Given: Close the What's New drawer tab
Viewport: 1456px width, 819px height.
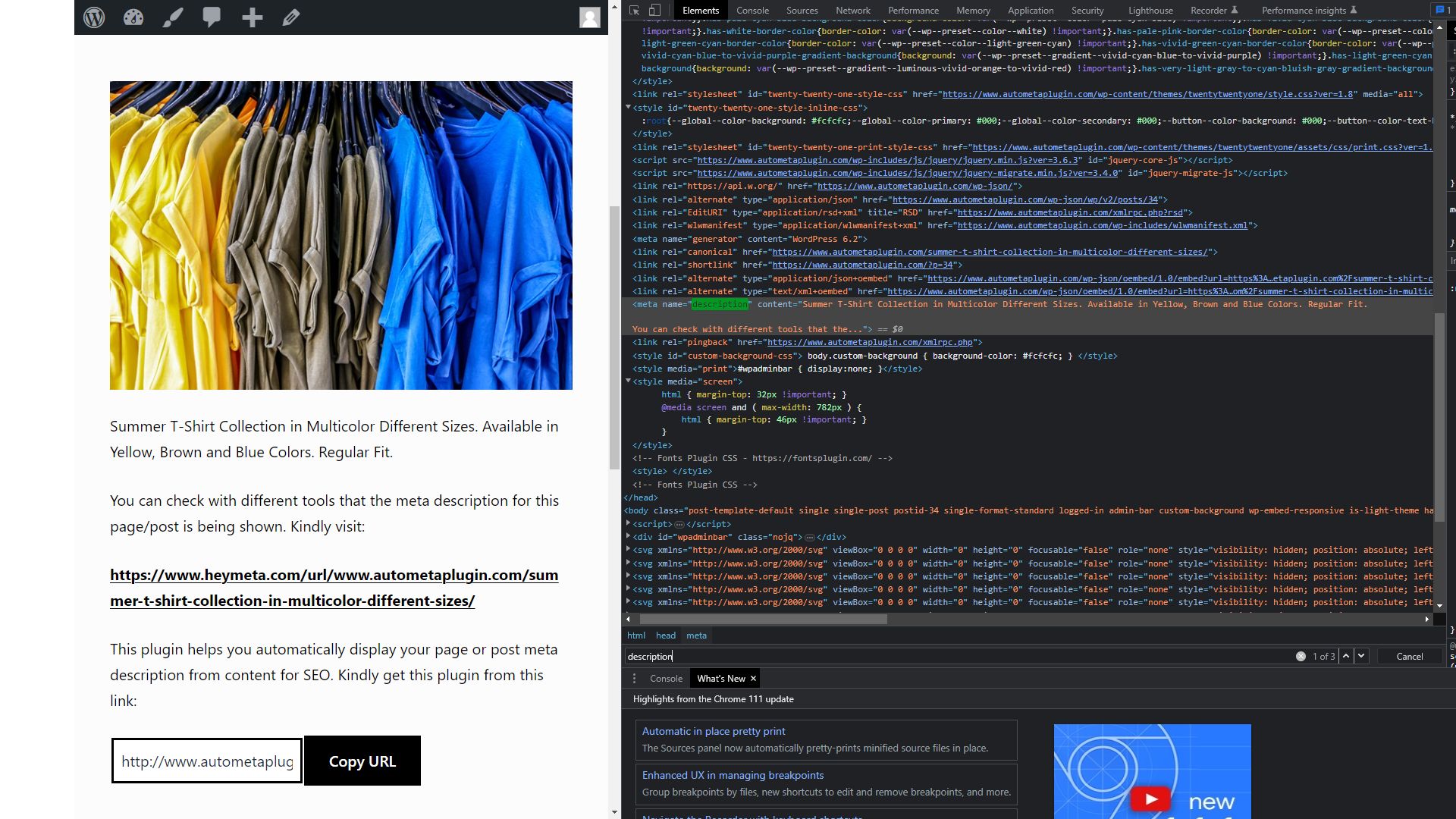Looking at the screenshot, I should (753, 678).
